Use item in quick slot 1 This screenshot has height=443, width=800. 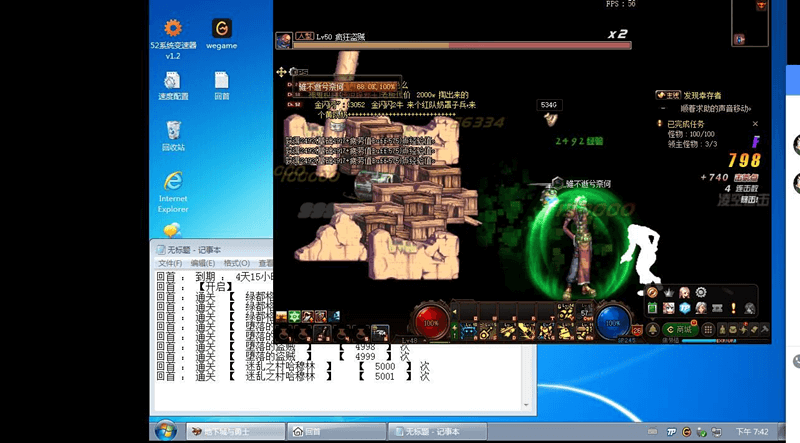(284, 333)
